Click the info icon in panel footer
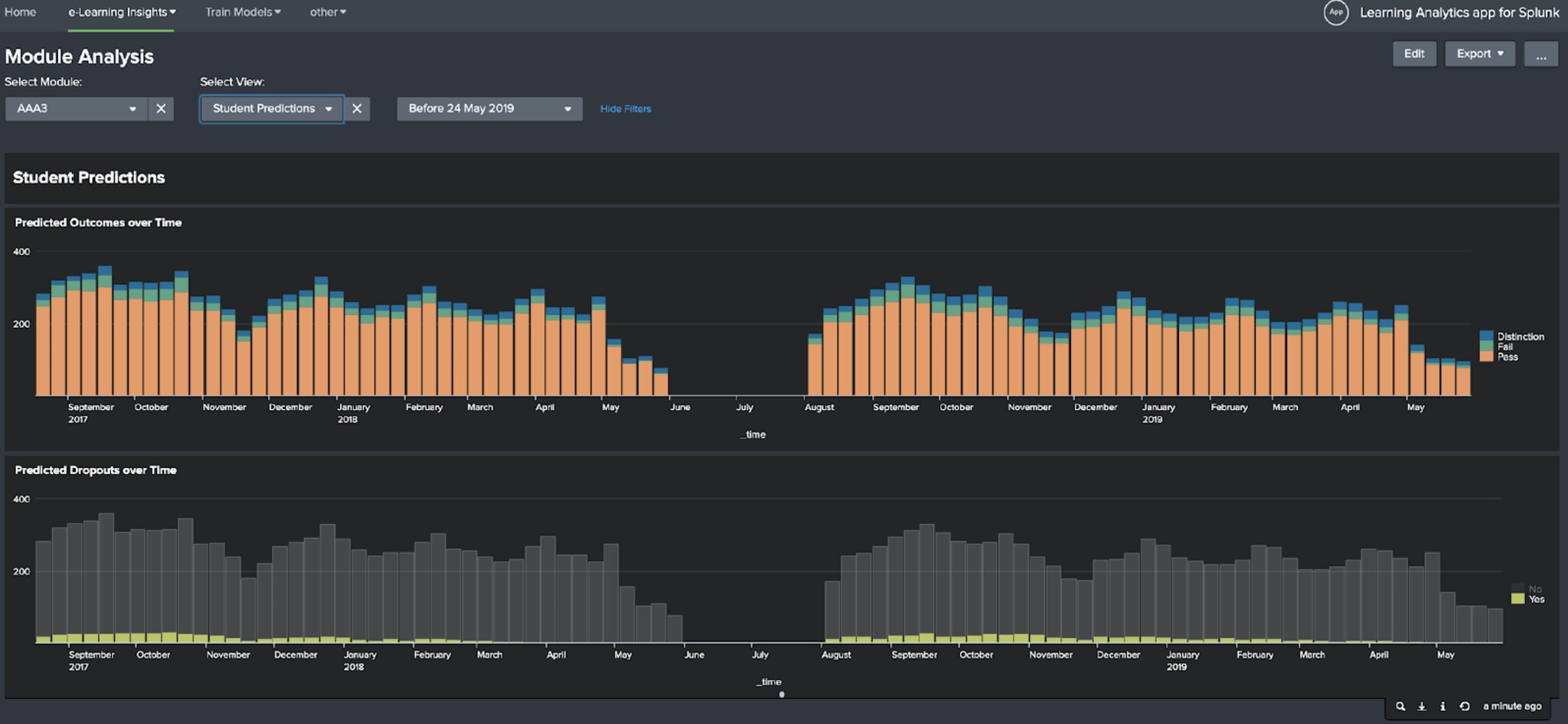 pos(1442,706)
